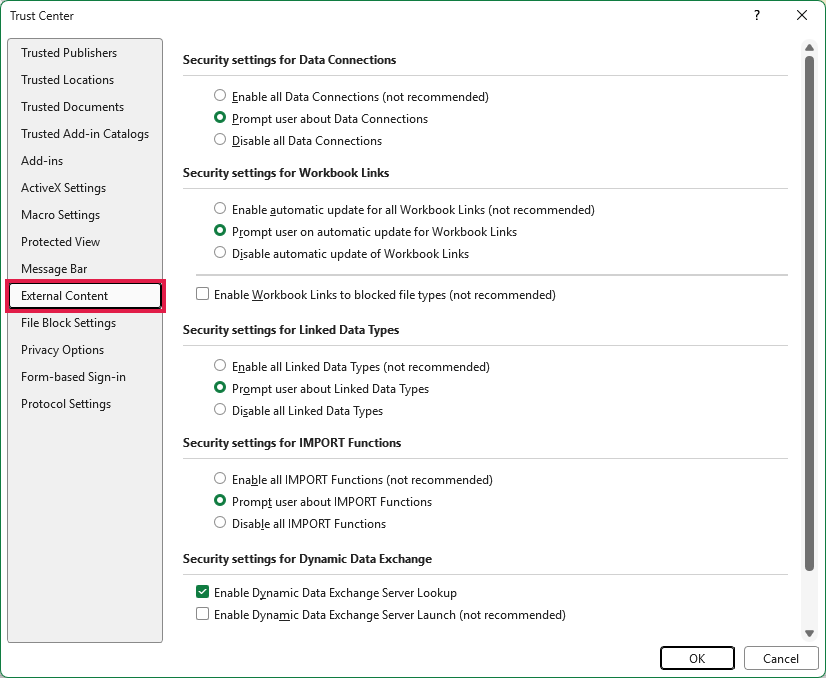The height and width of the screenshot is (678, 826).
Task: Click the Trust Center title text
Action: pyautogui.click(x=42, y=16)
